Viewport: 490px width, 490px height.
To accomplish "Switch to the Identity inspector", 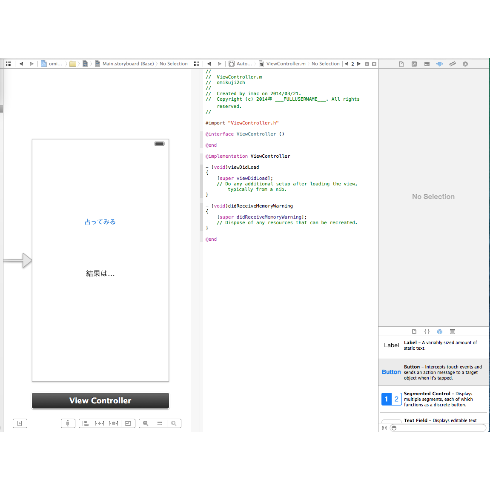I will coord(427,64).
